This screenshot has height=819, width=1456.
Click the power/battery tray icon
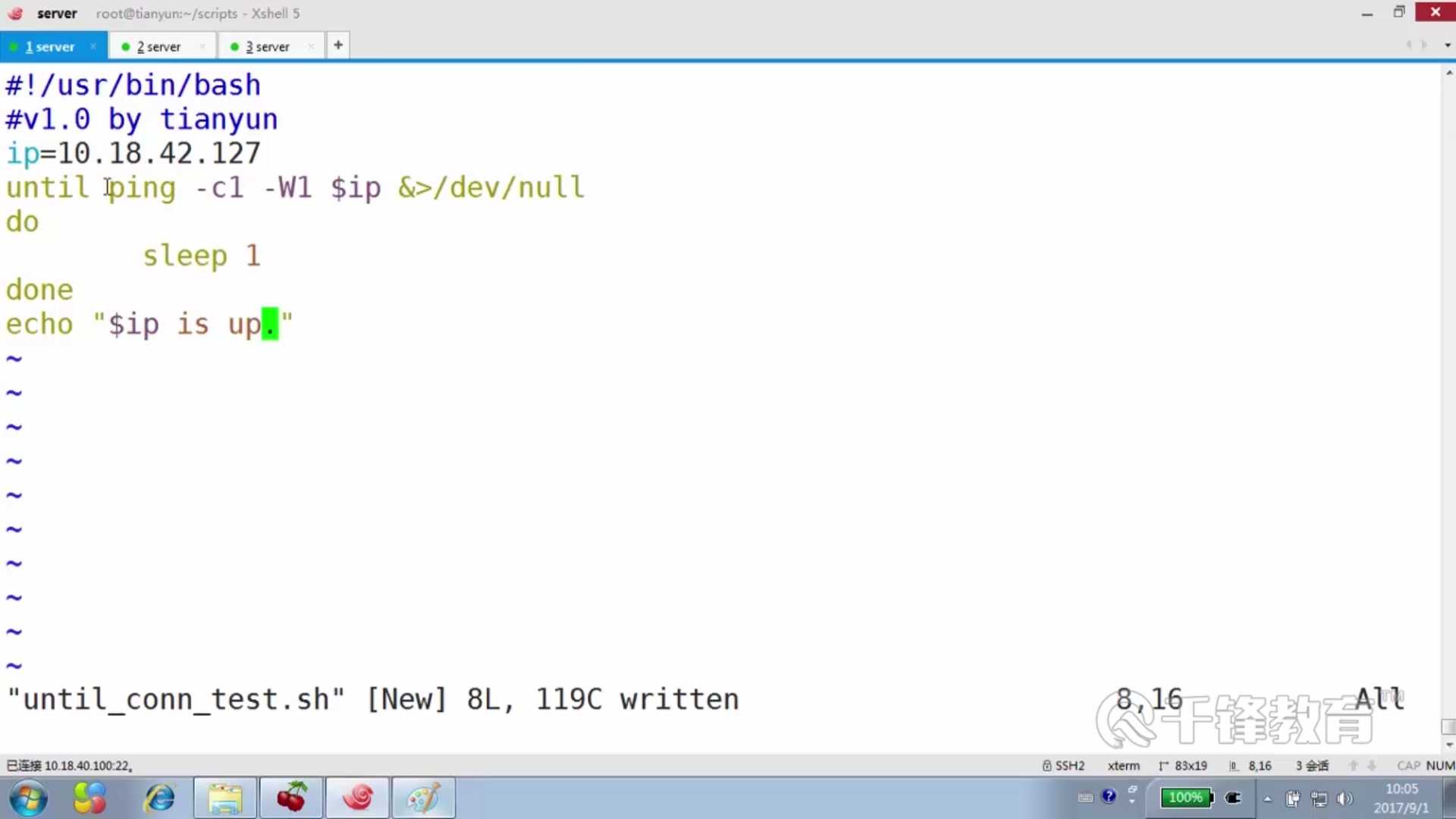click(x=1293, y=799)
